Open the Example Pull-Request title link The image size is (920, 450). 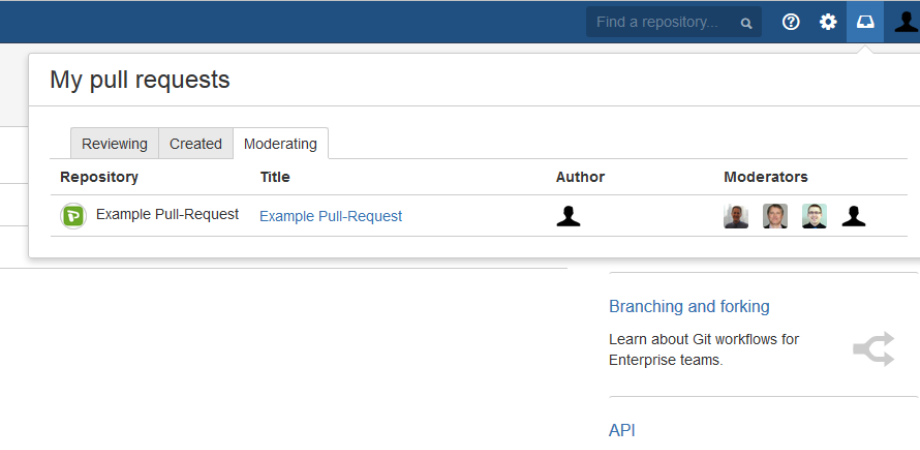pos(330,216)
